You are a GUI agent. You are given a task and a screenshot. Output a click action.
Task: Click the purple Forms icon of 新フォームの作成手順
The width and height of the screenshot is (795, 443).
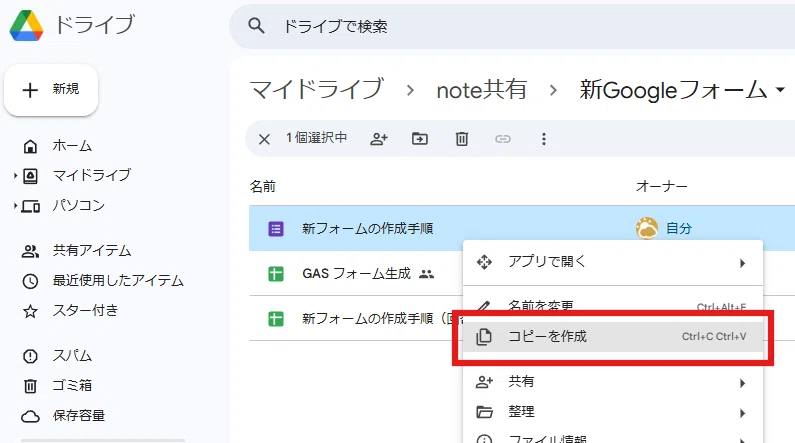point(276,229)
